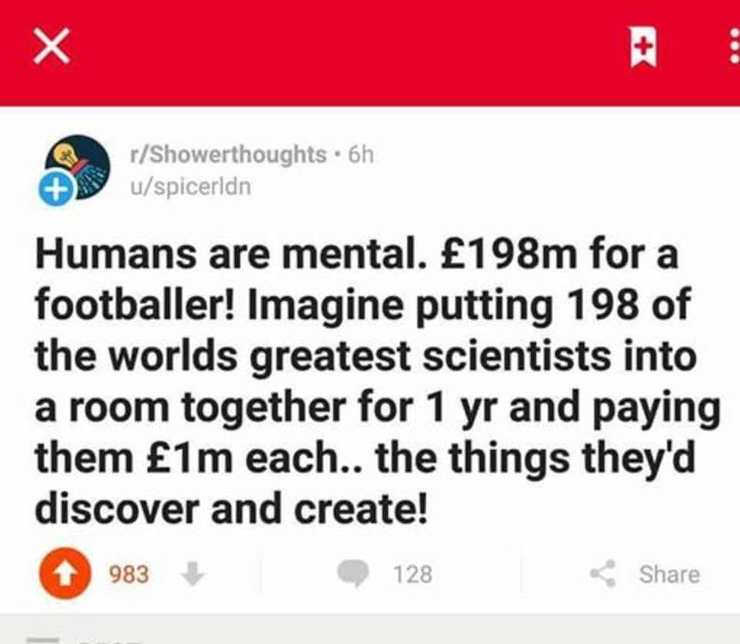
Task: Open comments via the speech bubble icon
Action: [x=353, y=574]
